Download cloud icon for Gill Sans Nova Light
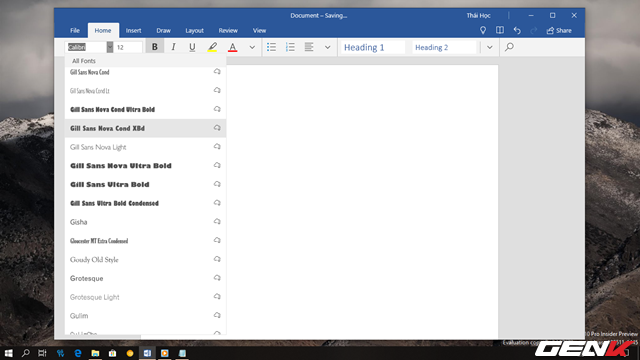 (x=217, y=147)
